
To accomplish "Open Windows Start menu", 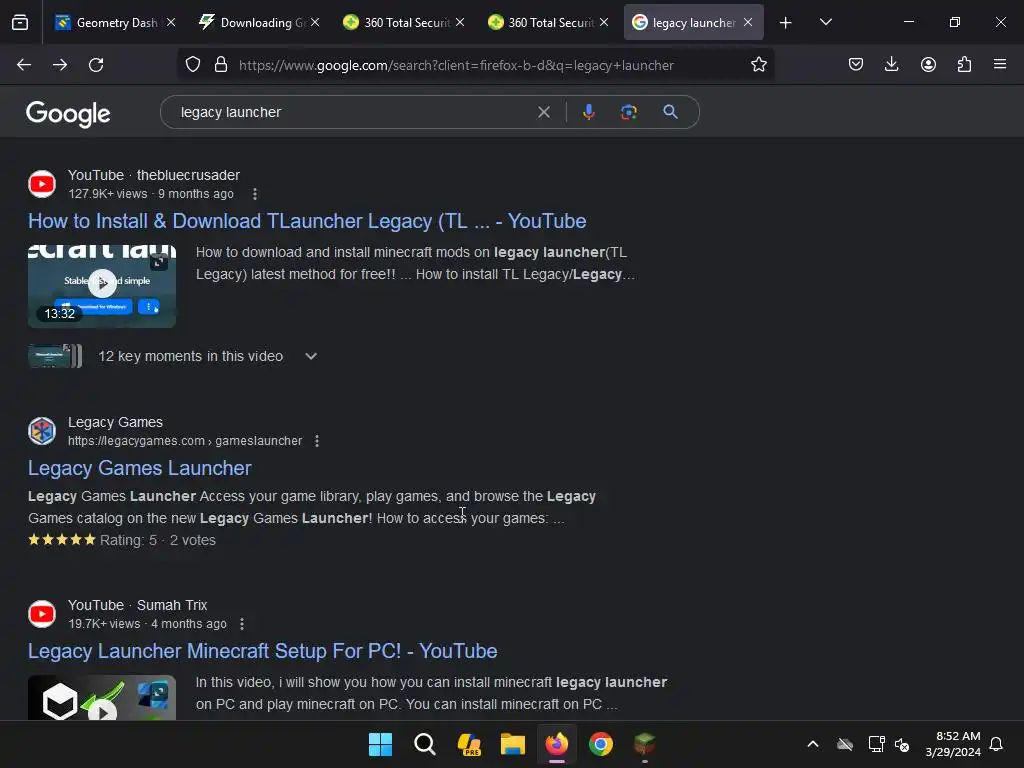I will pos(380,744).
